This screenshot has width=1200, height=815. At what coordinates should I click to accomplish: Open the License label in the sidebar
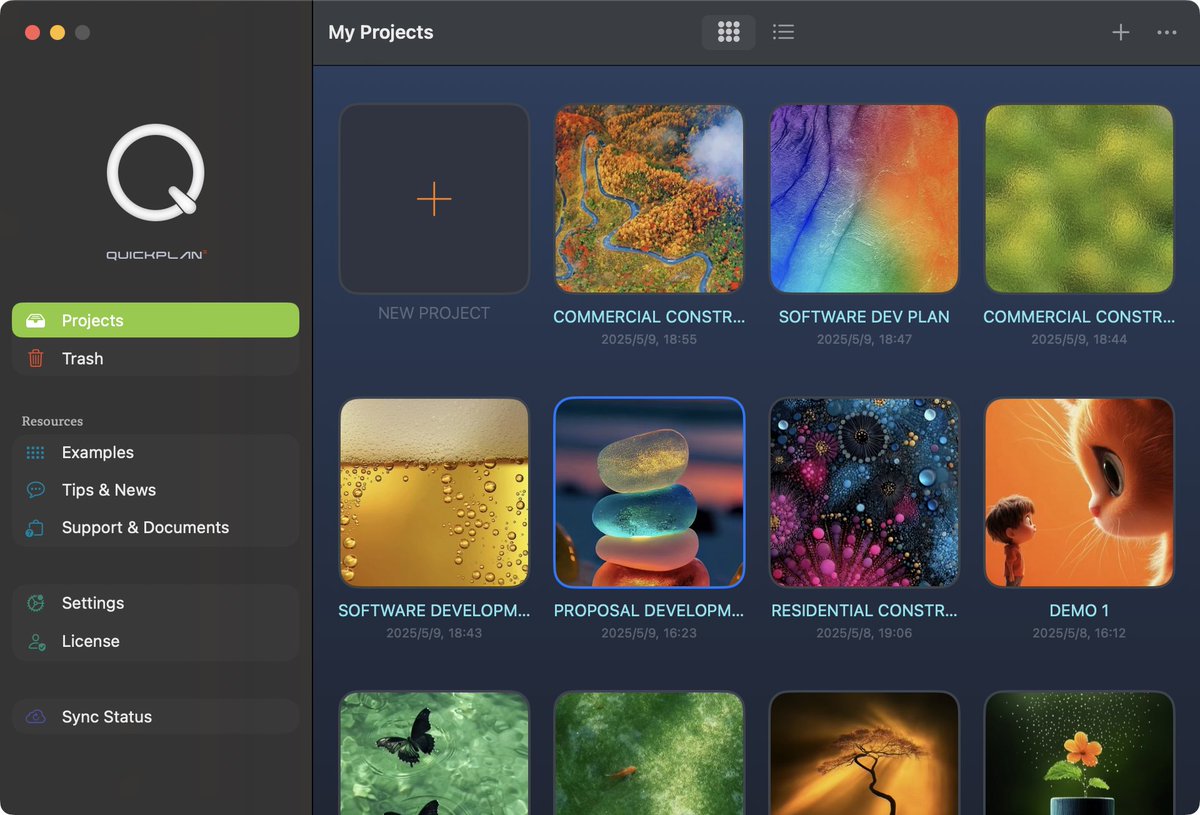(90, 641)
